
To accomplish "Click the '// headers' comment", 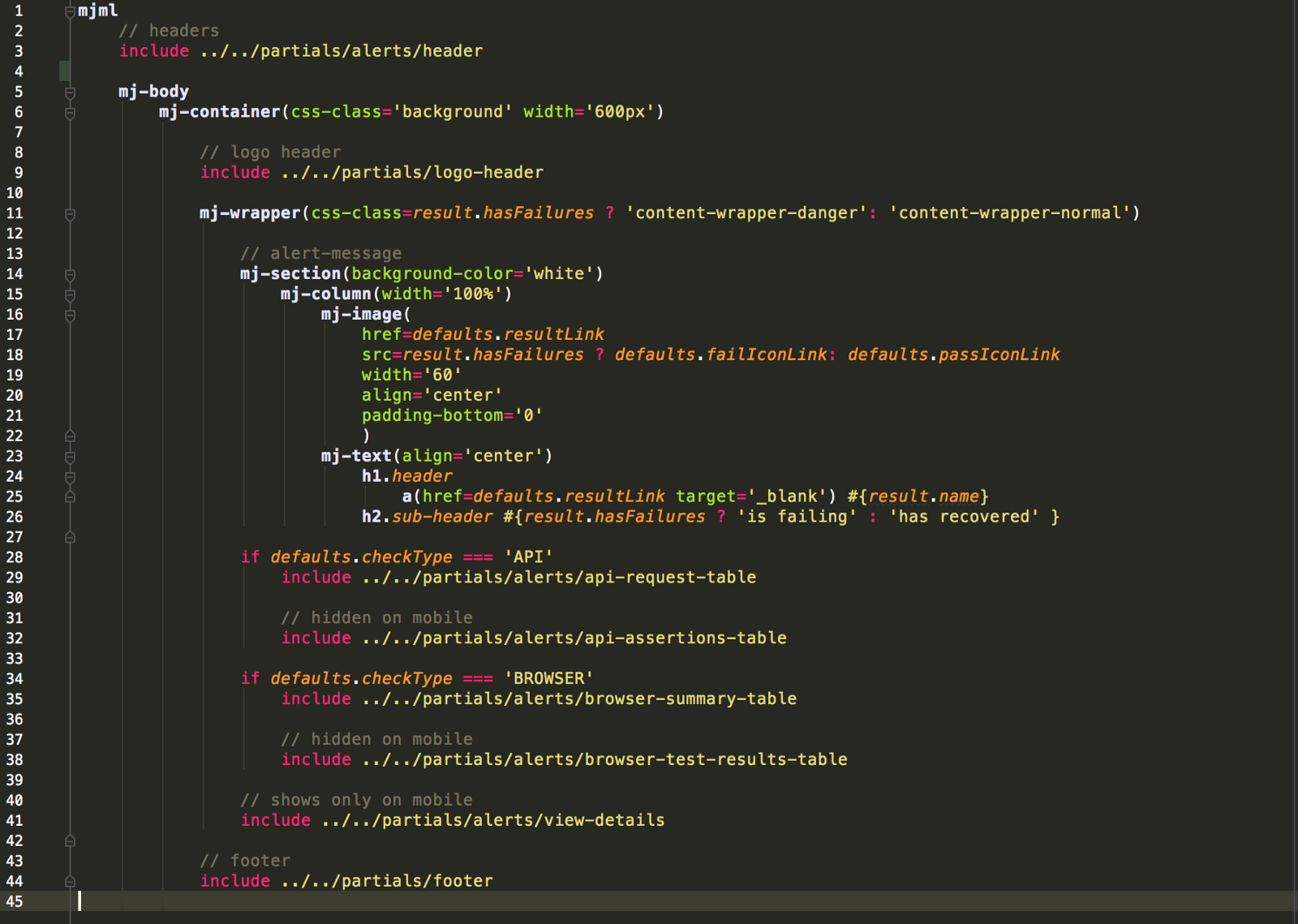I will 169,31.
